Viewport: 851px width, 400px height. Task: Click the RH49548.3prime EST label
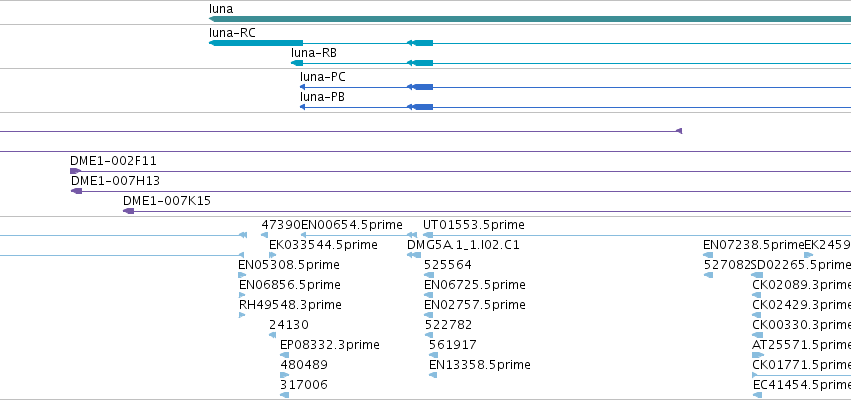coord(290,304)
